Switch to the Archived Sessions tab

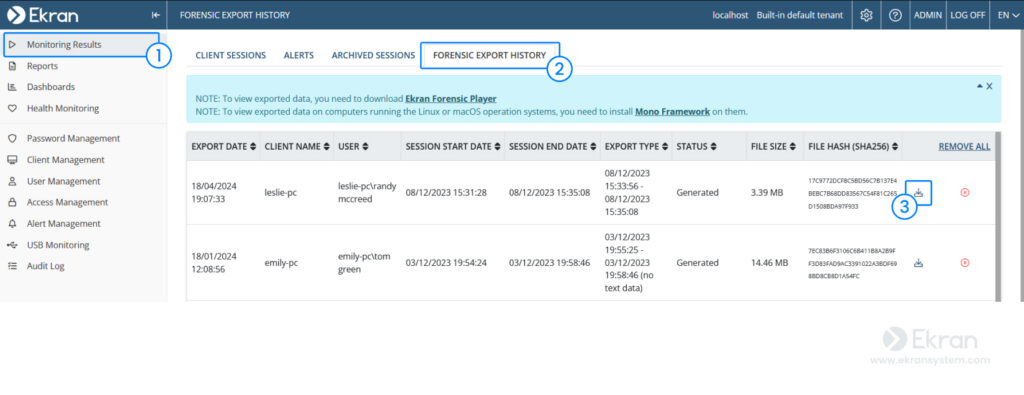coord(373,55)
